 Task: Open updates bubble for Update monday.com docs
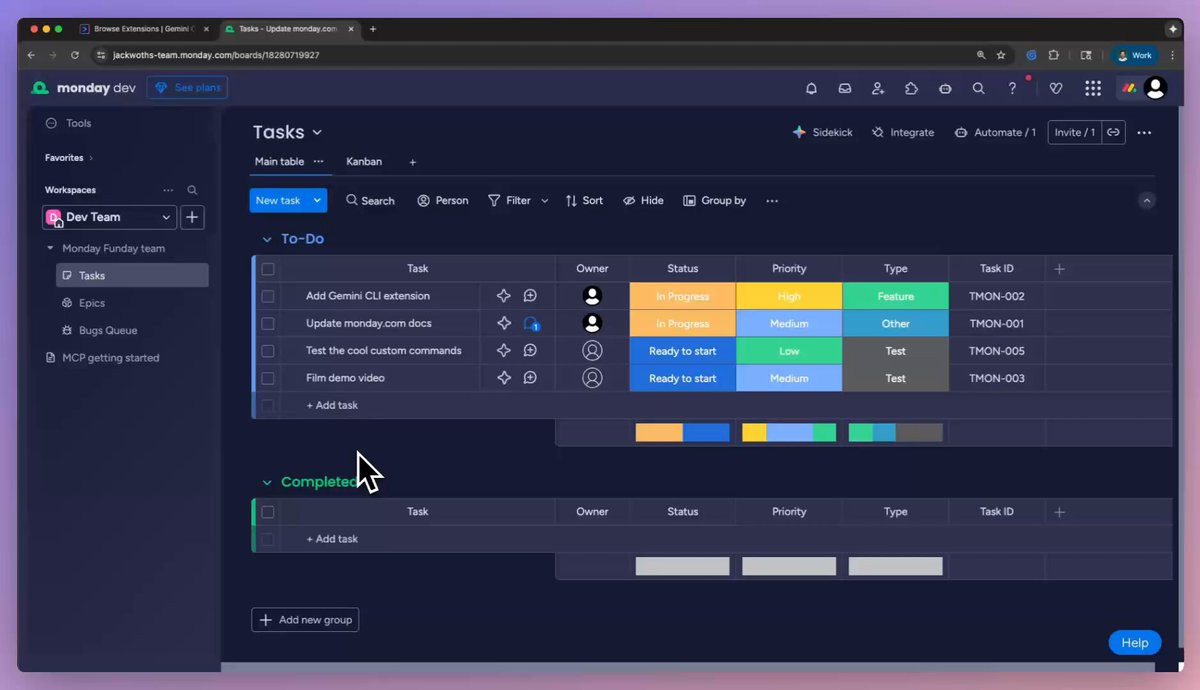click(531, 324)
